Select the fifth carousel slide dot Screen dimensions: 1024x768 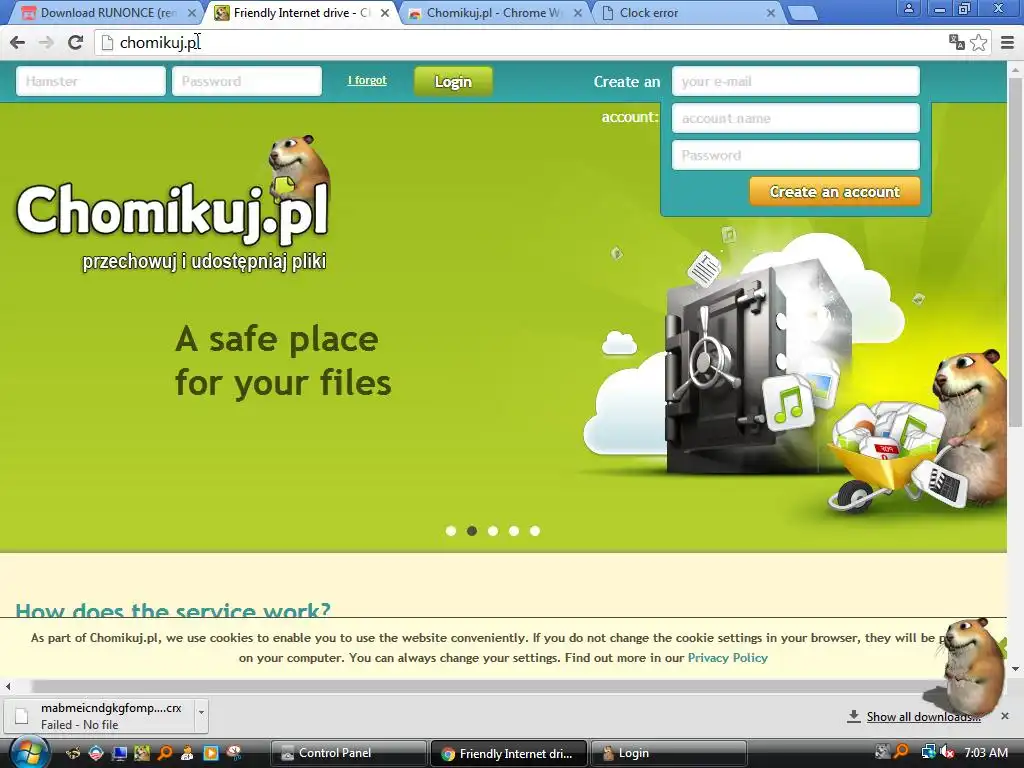(535, 531)
